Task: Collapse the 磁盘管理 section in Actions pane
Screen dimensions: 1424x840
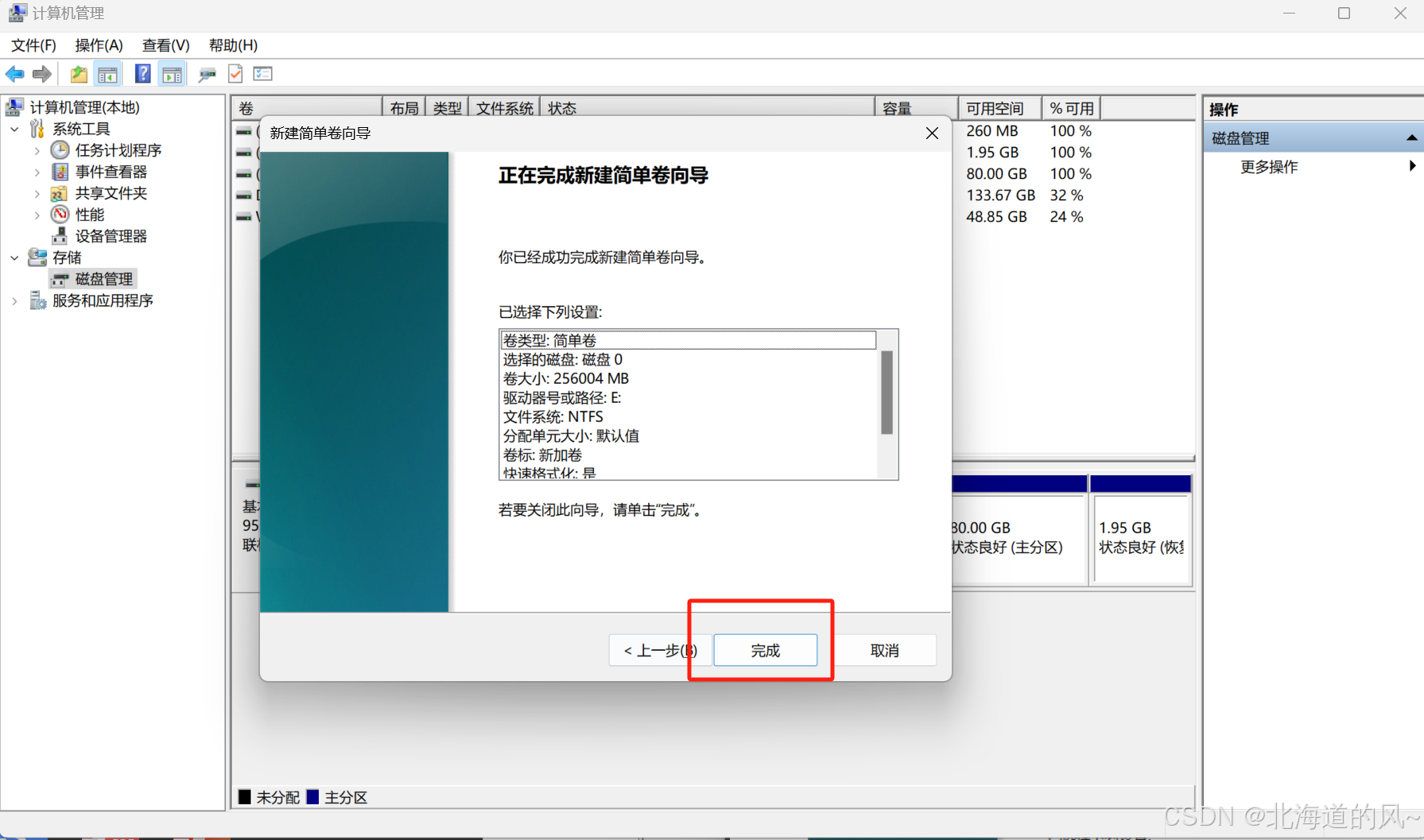Action: (x=1411, y=138)
